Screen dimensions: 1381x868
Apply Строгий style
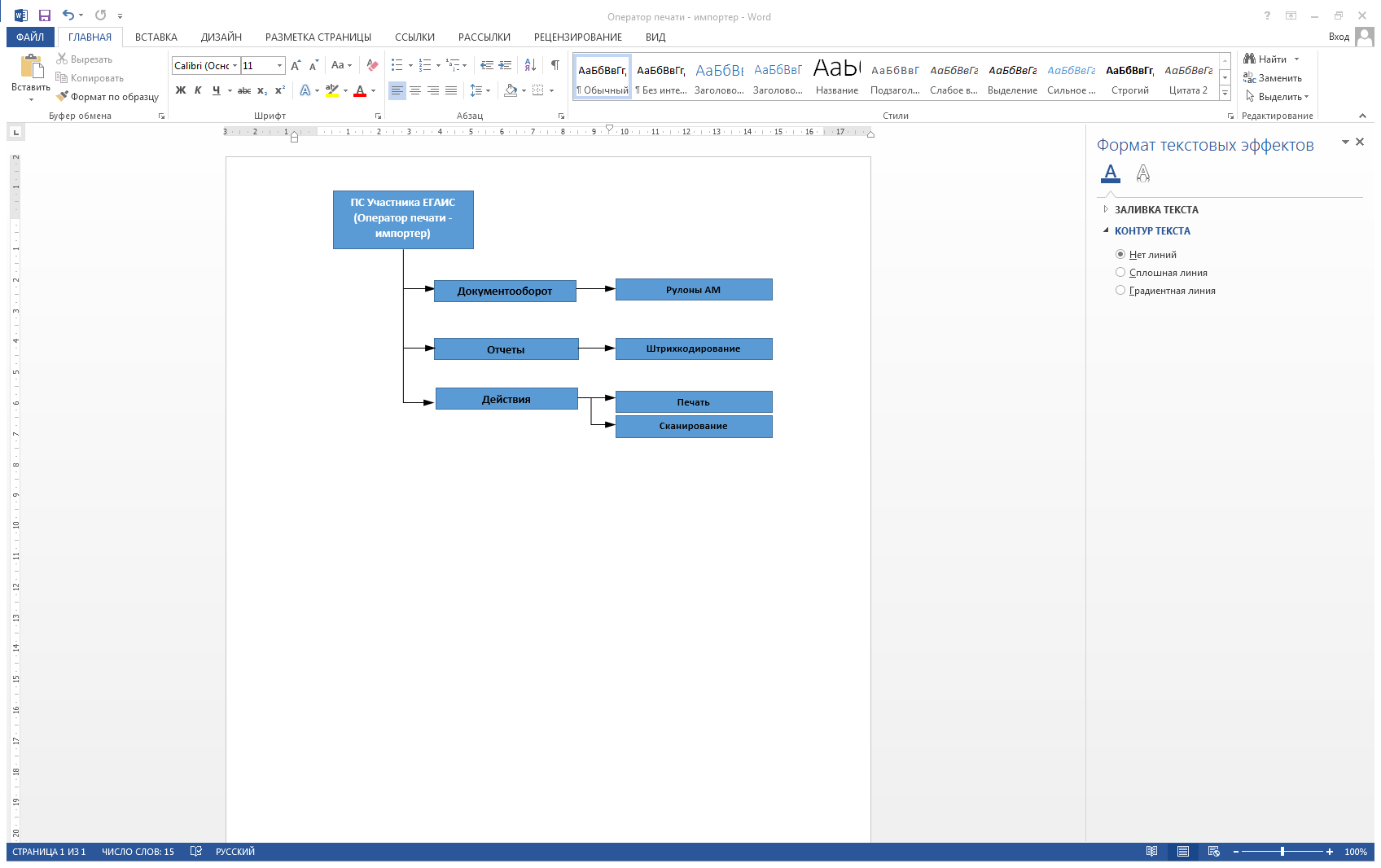click(1130, 77)
